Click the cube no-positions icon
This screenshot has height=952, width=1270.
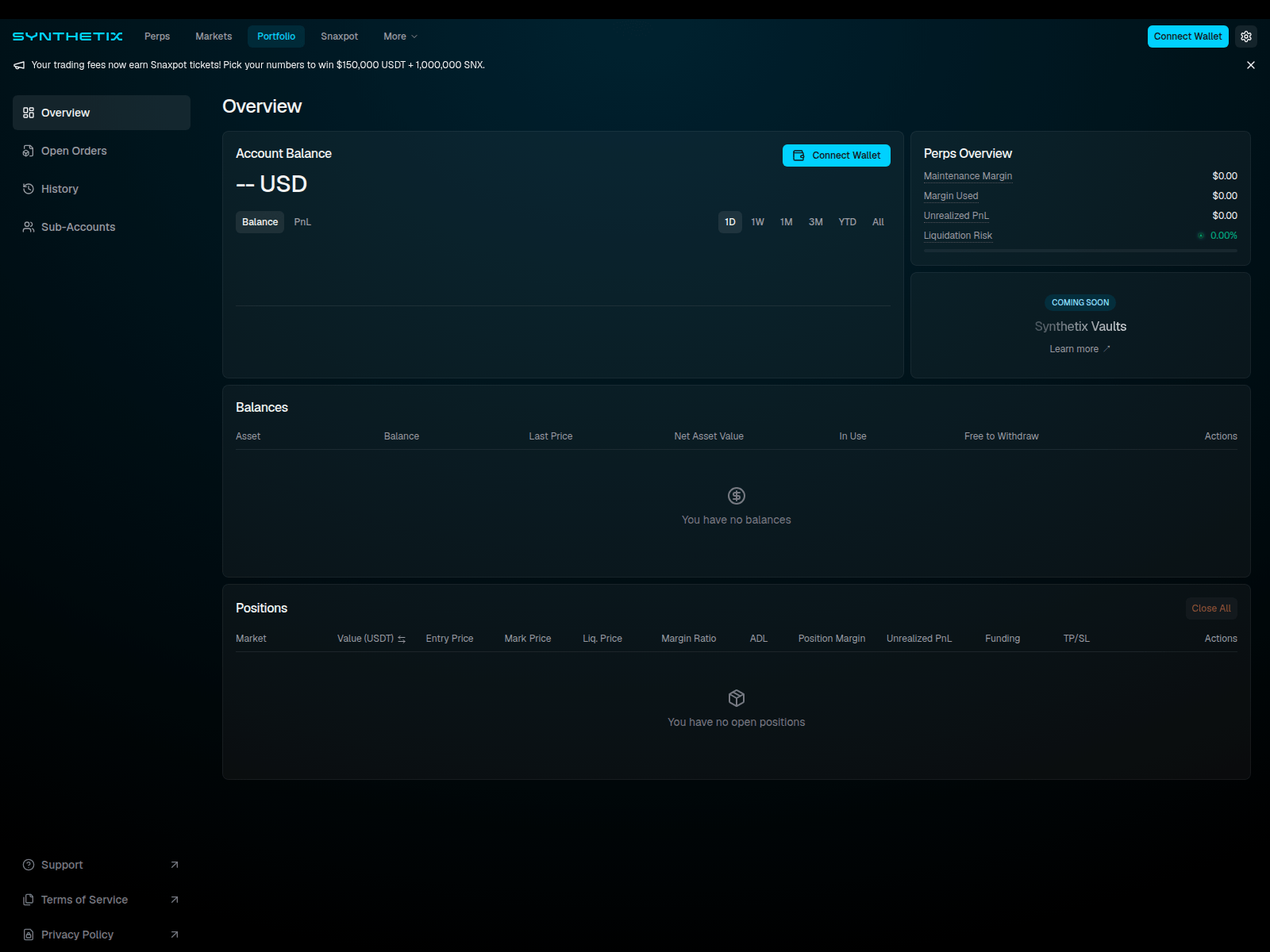737,698
